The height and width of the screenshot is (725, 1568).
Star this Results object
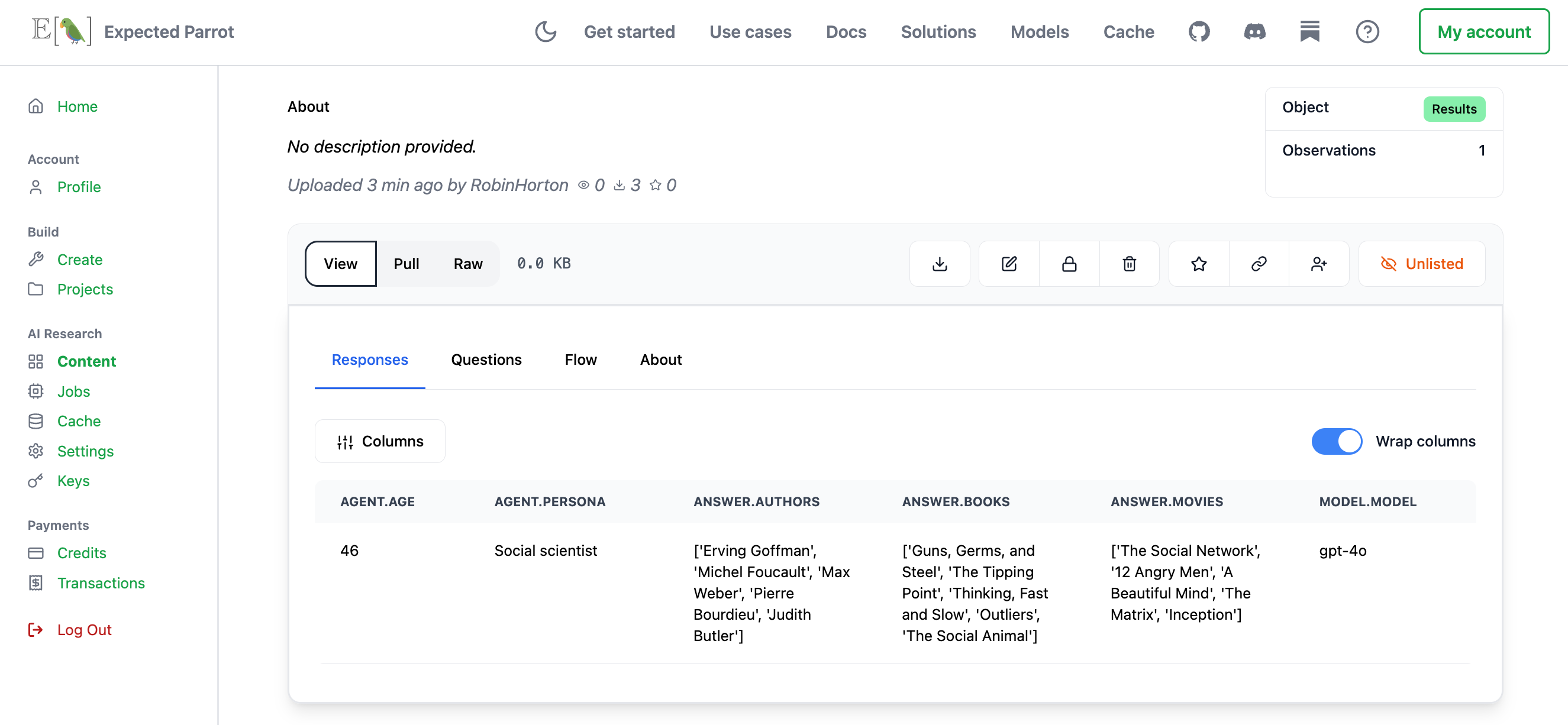[1199, 263]
